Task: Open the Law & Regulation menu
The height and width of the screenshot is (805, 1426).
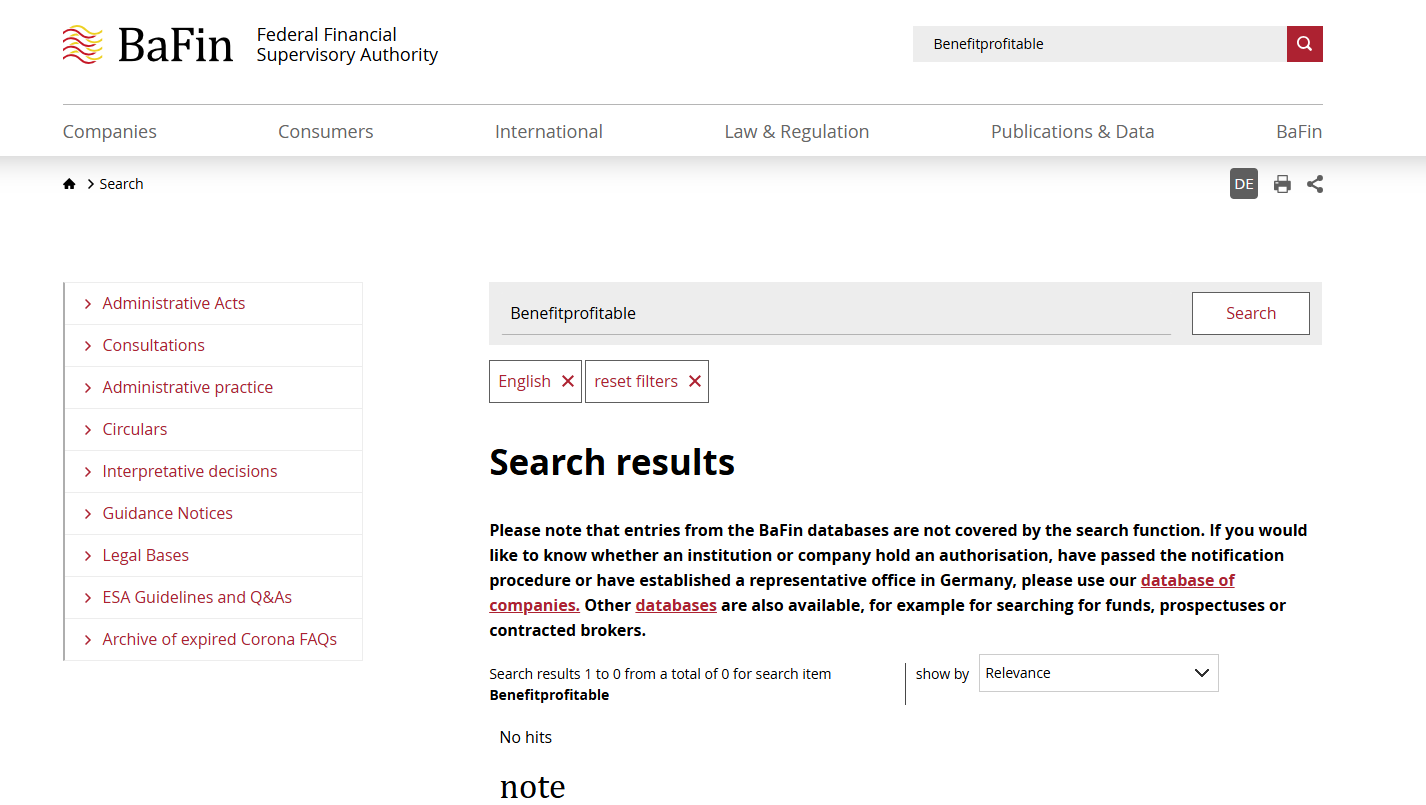Action: click(x=796, y=131)
